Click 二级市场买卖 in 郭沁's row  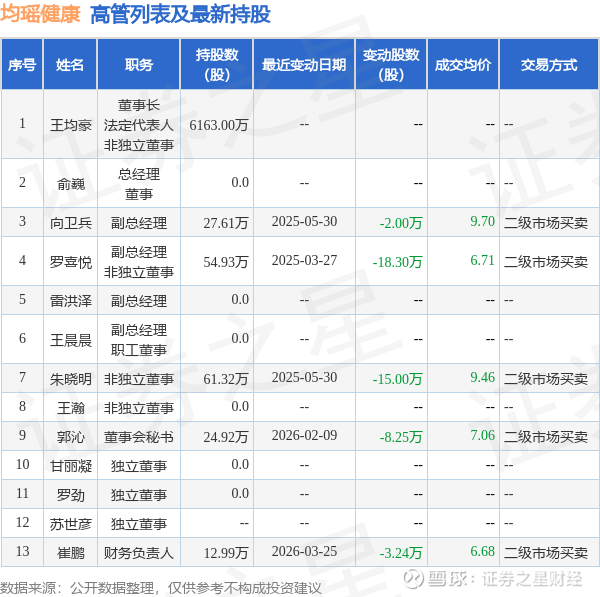546,436
